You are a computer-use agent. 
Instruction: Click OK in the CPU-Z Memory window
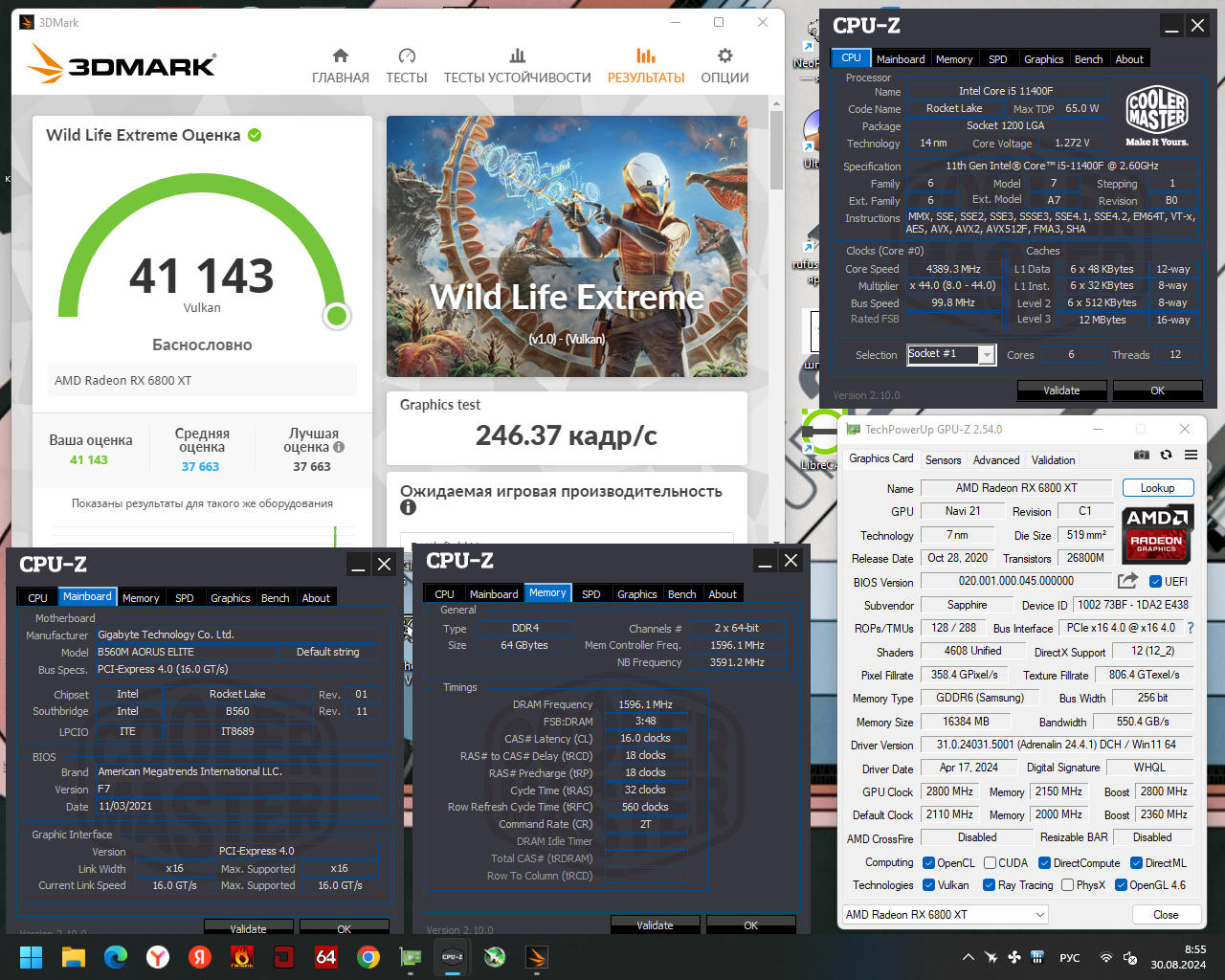[750, 925]
